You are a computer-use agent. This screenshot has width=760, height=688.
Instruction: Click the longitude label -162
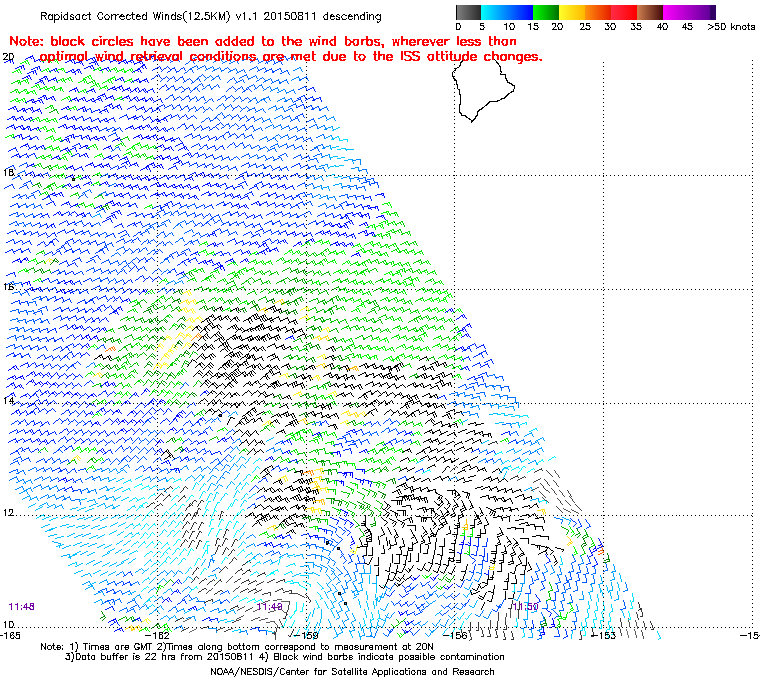[x=158, y=635]
